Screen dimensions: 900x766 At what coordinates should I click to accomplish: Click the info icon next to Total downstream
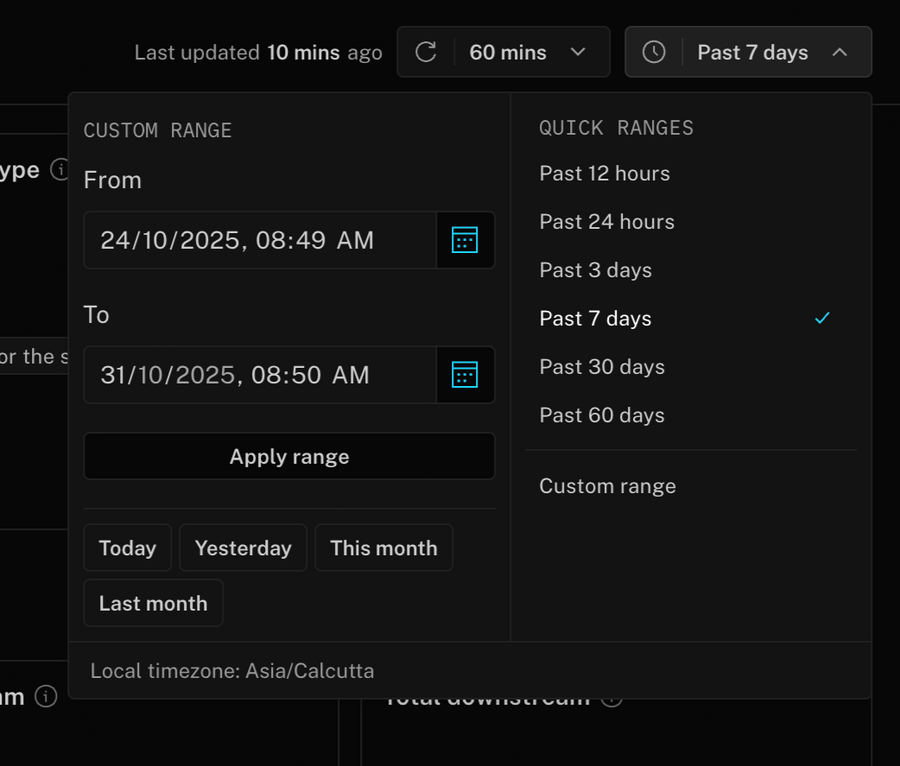pyautogui.click(x=611, y=698)
